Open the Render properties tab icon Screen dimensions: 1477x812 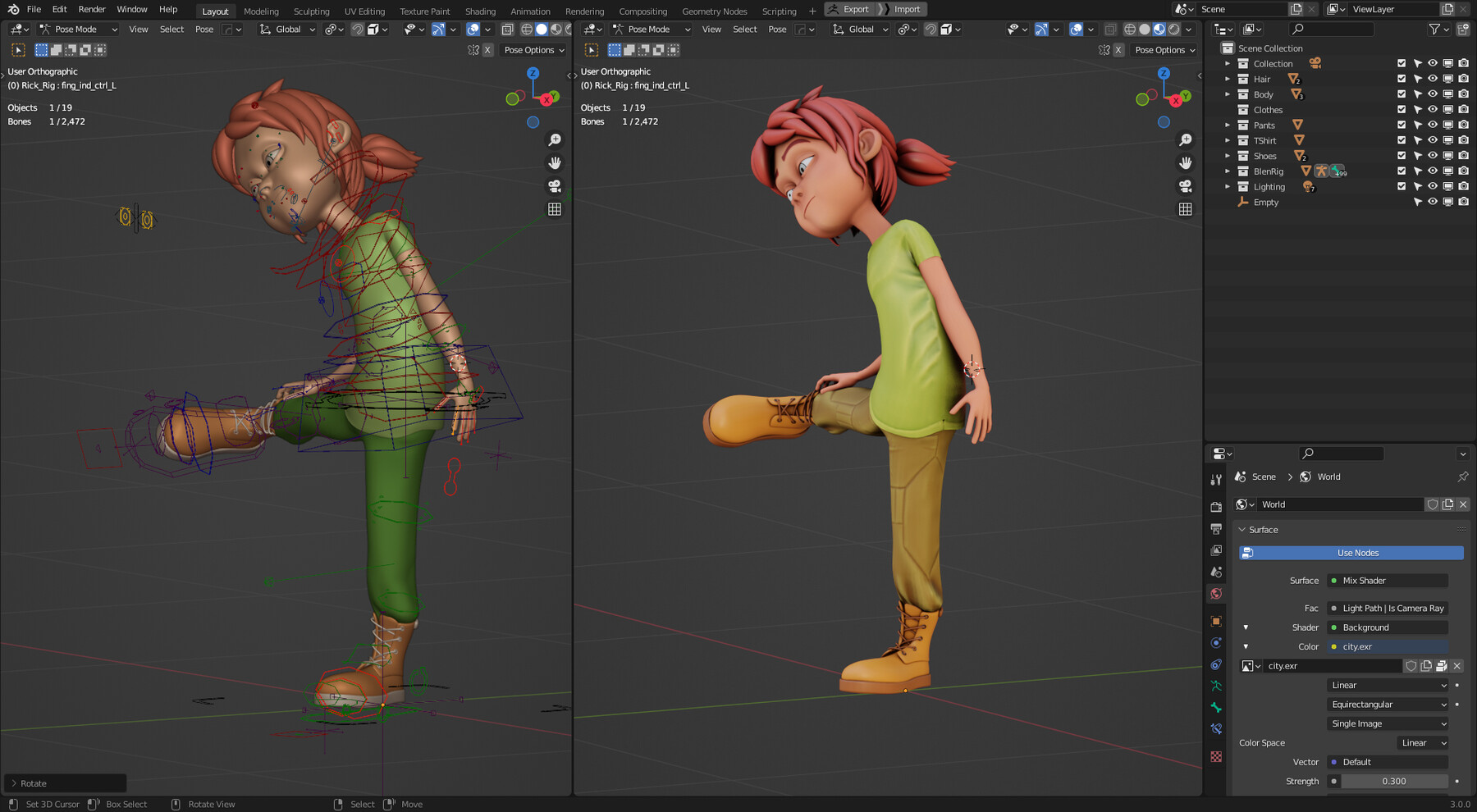click(1216, 507)
